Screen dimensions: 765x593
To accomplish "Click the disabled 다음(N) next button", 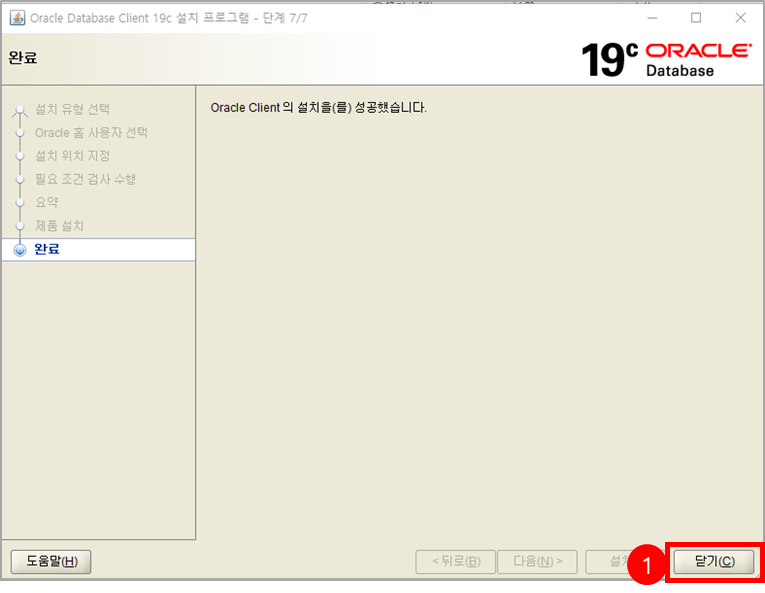I will [537, 561].
